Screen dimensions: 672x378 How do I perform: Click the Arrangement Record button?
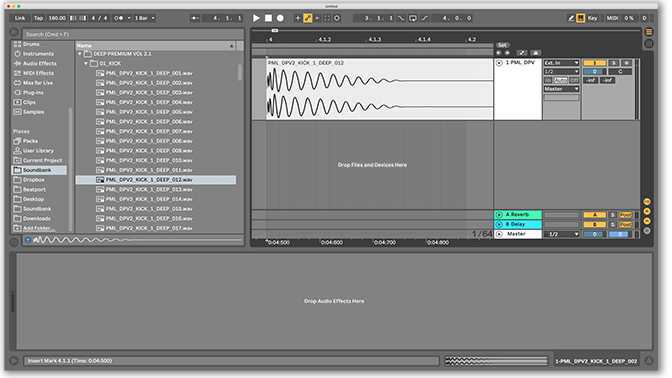(280, 18)
